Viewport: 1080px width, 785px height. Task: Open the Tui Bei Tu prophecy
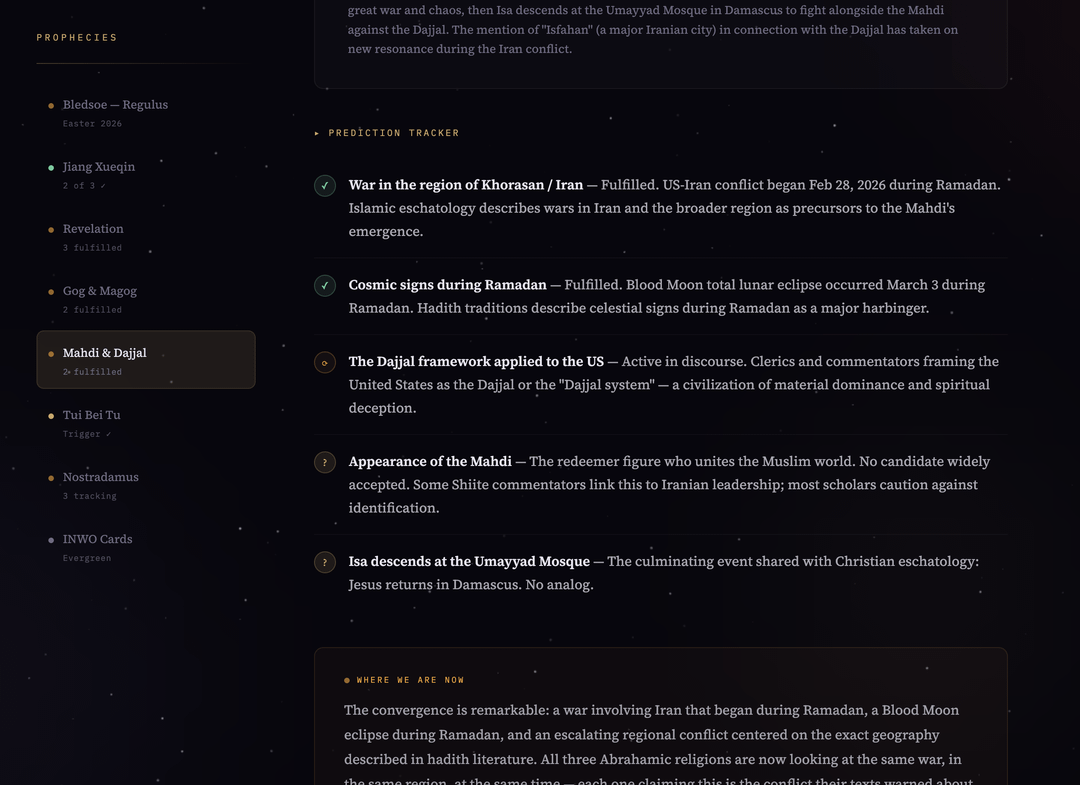pyautogui.click(x=91, y=415)
